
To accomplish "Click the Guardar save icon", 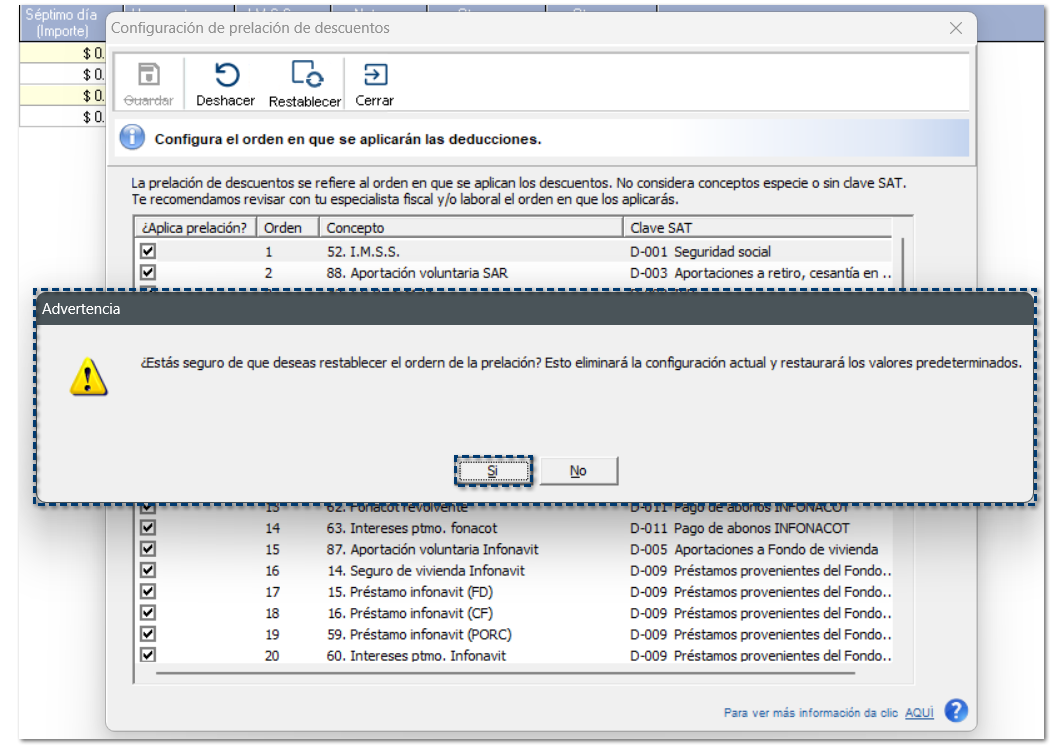I will click(148, 76).
